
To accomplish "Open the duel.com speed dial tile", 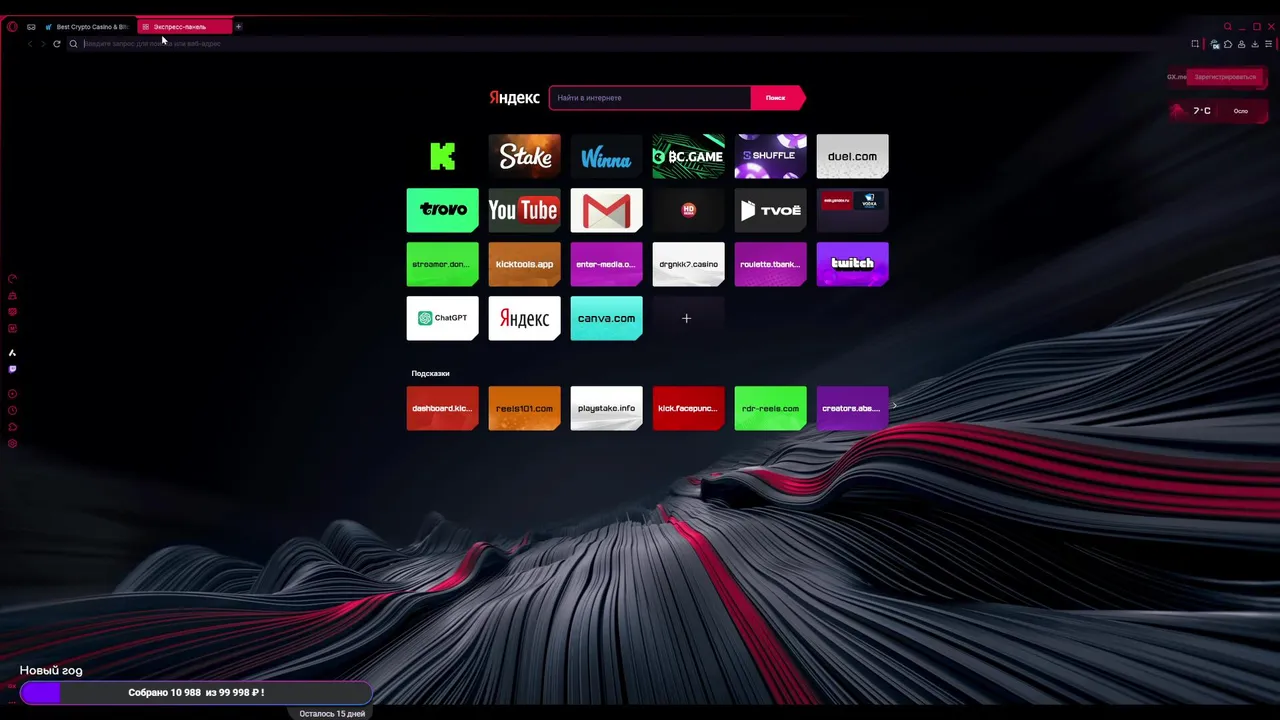I will point(853,156).
